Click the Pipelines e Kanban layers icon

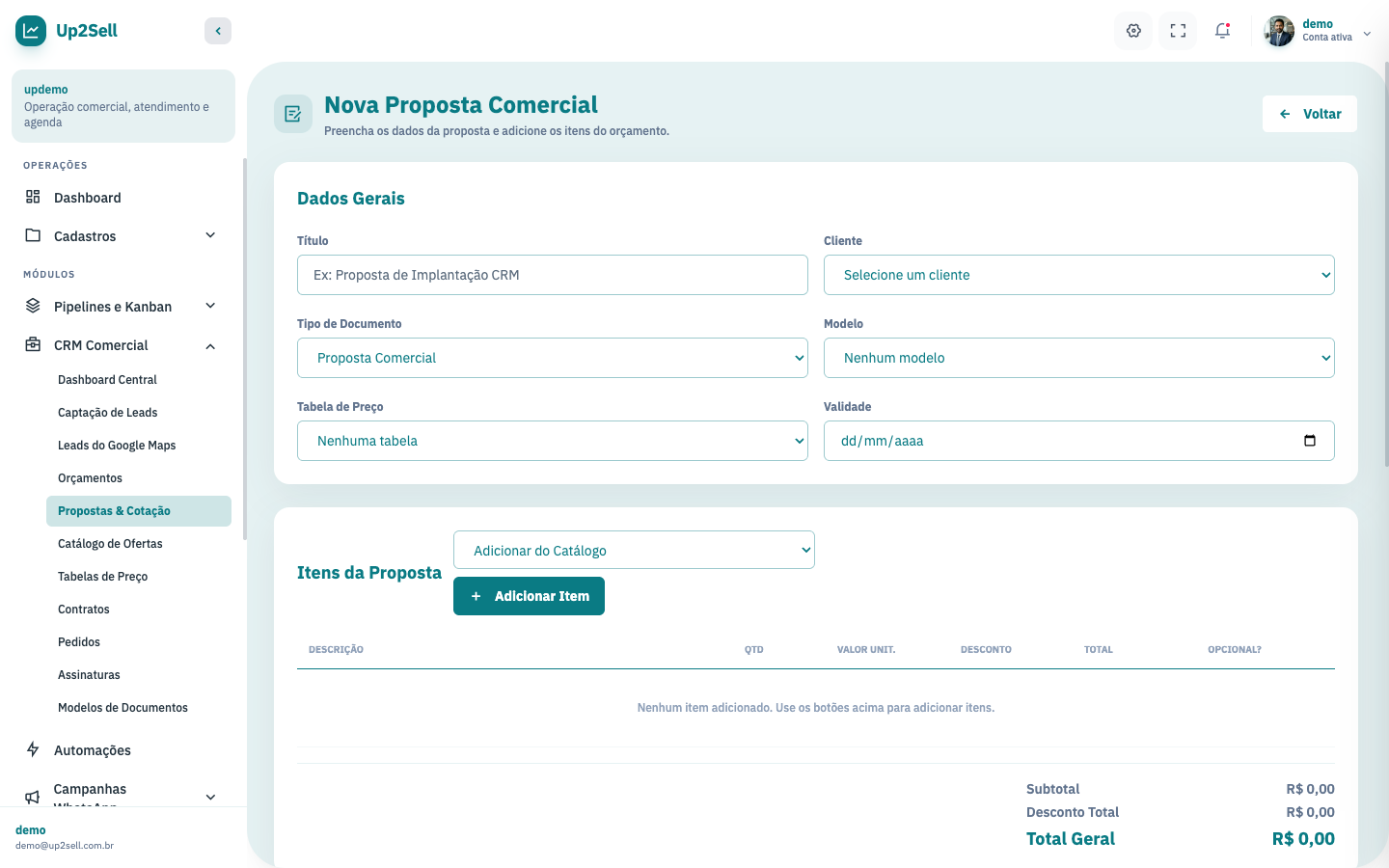[33, 306]
